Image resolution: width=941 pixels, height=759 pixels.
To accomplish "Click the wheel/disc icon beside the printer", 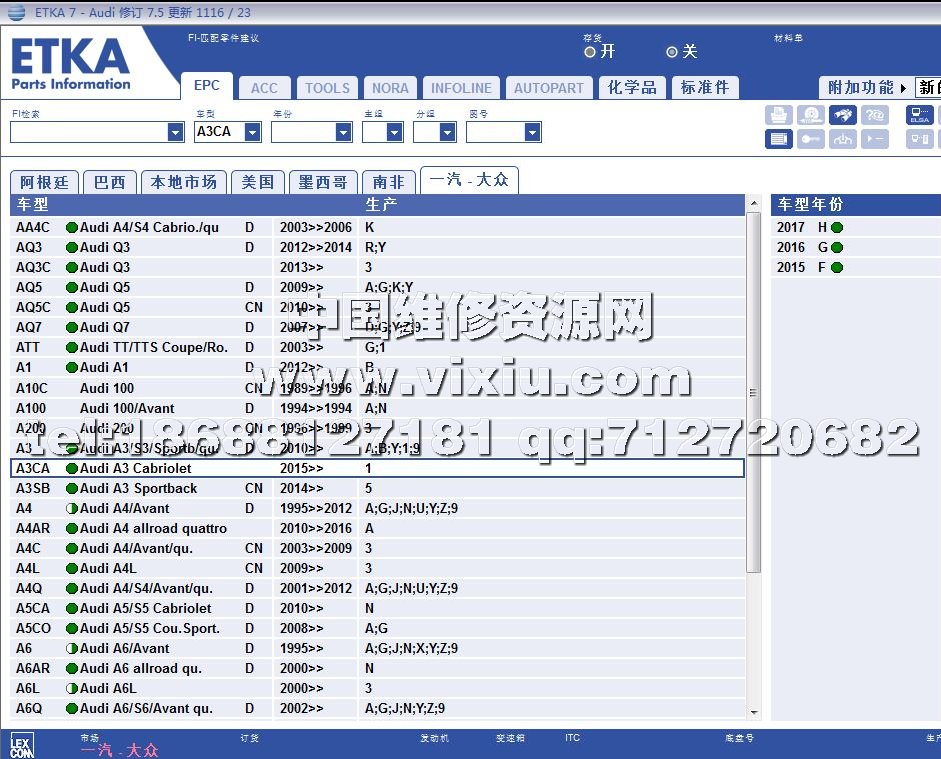I will (811, 115).
